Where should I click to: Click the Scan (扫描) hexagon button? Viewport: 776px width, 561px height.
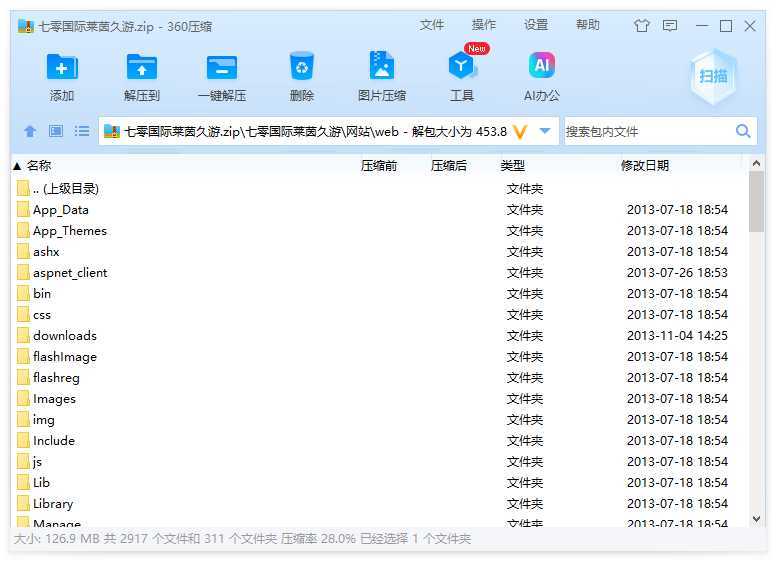coord(713,76)
